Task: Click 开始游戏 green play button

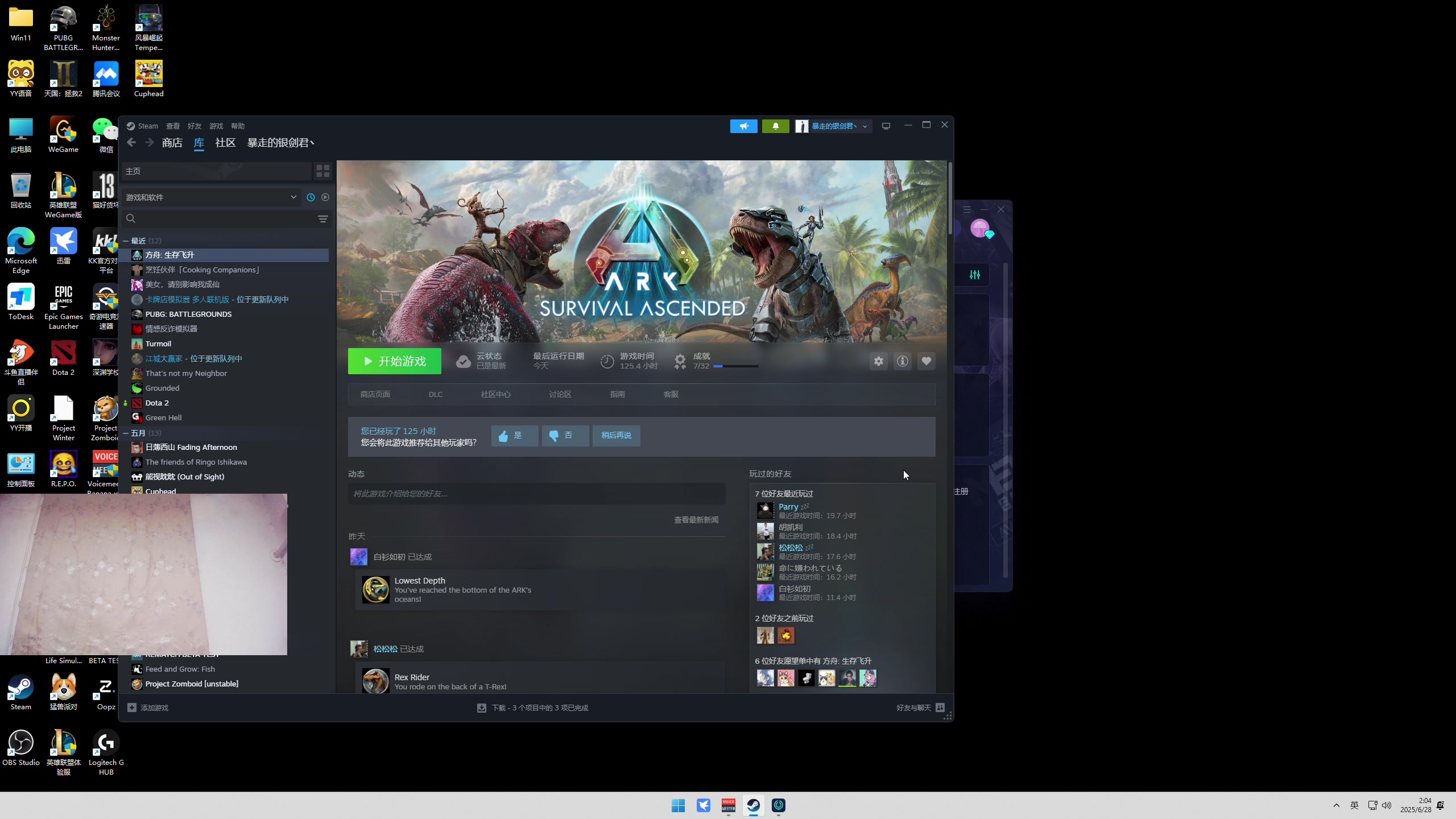Action: click(x=395, y=361)
